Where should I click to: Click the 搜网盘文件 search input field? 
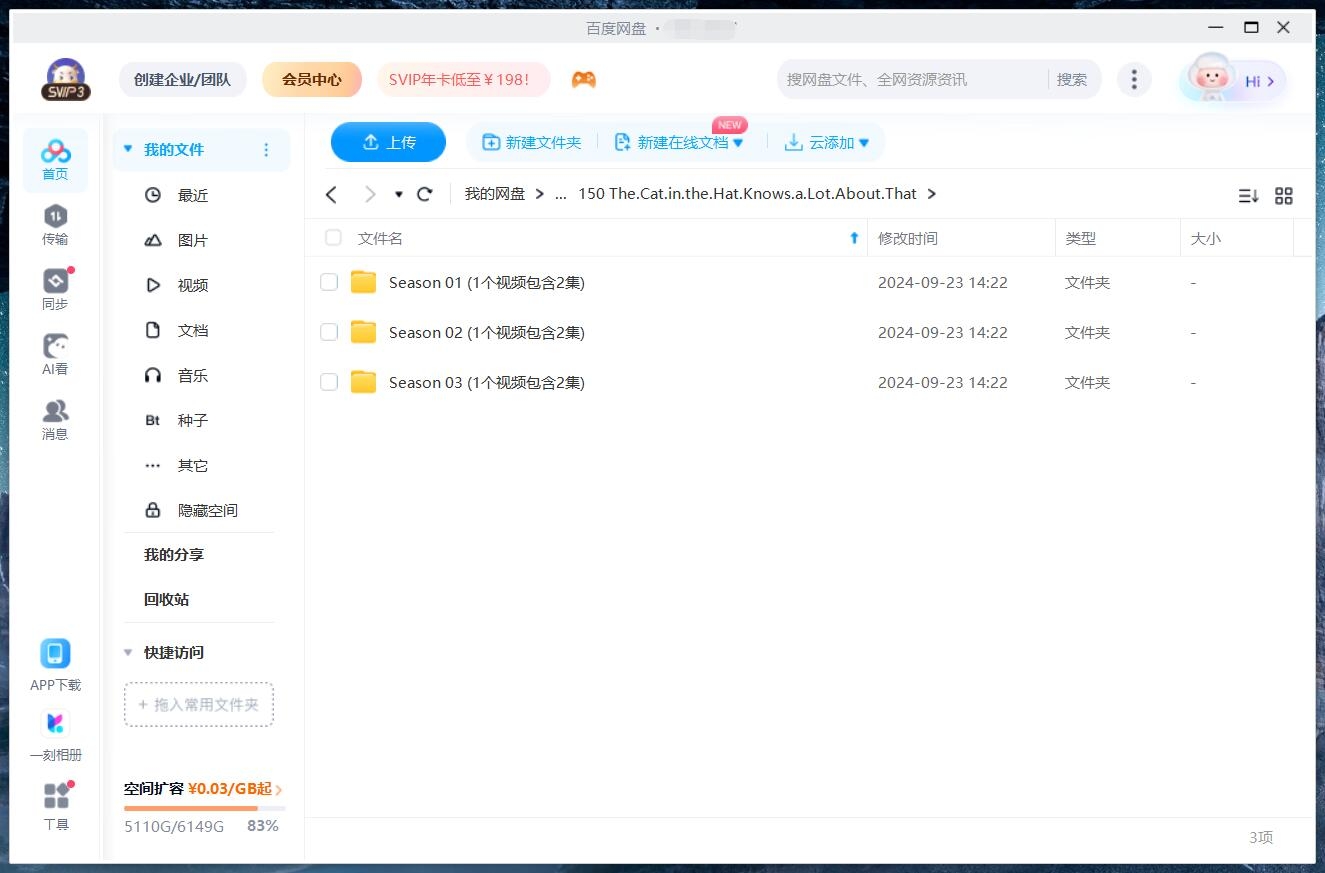click(x=910, y=79)
